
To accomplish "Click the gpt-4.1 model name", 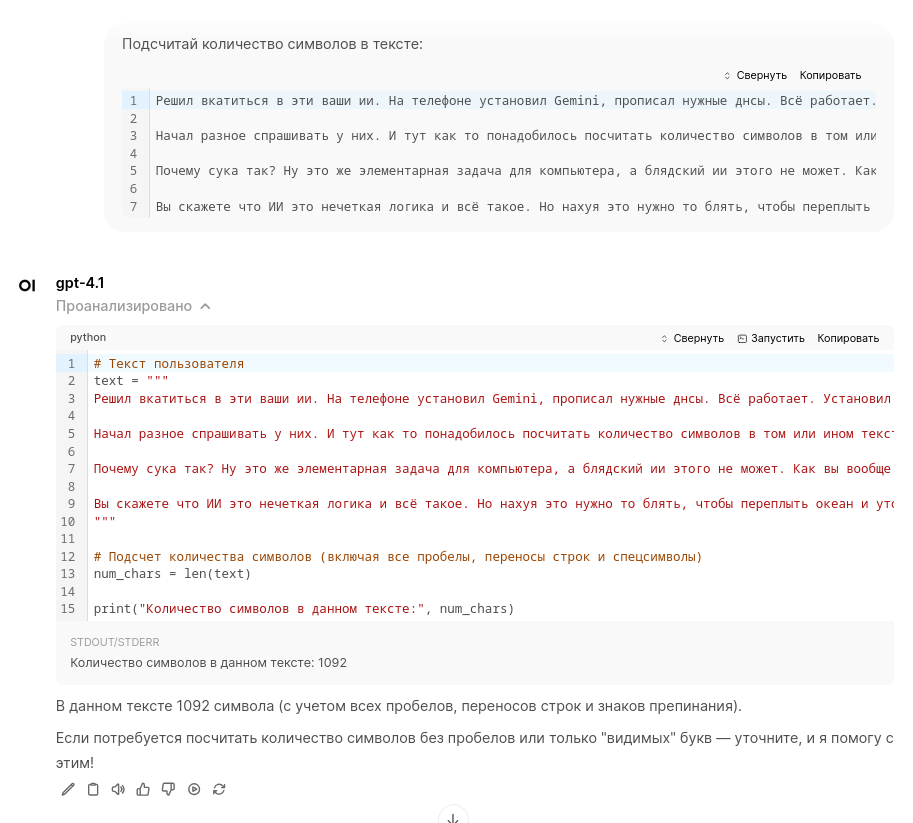I will coord(80,283).
